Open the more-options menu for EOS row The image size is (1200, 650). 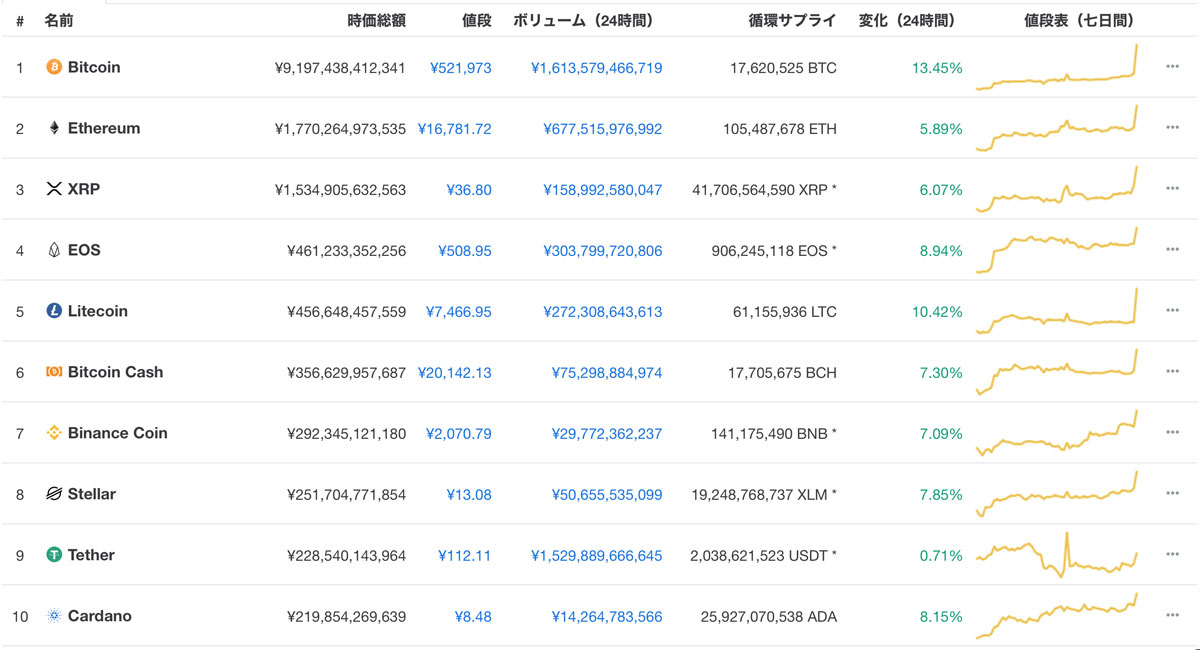[1172, 250]
